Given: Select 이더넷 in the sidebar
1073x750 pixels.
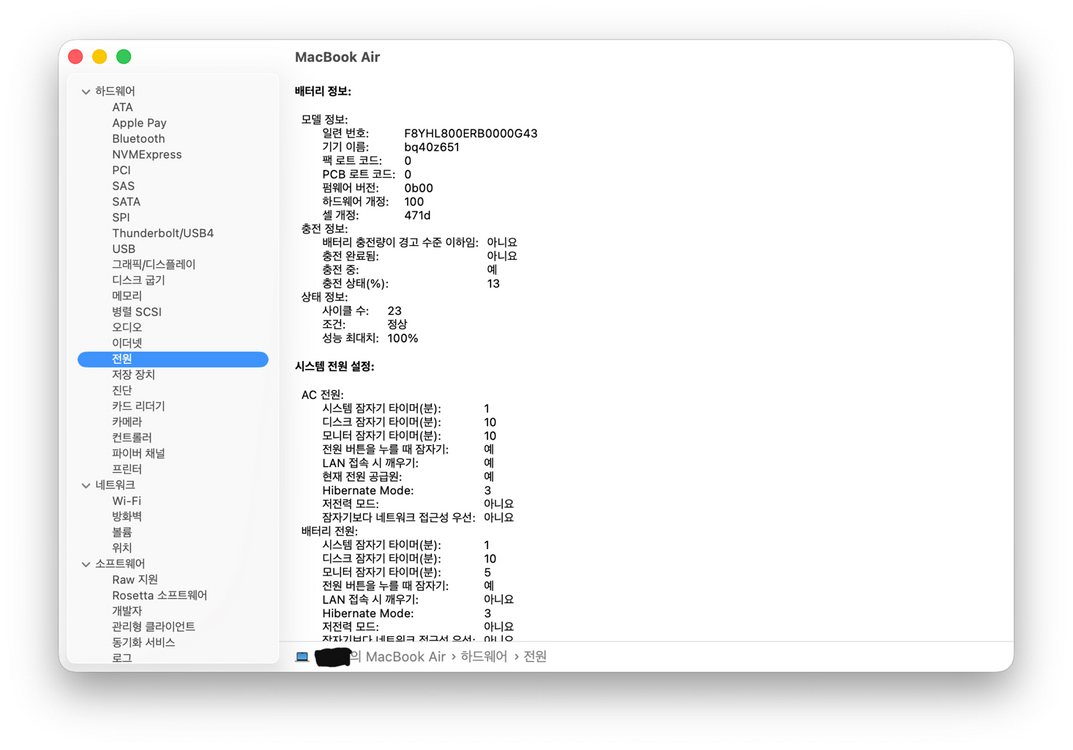Looking at the screenshot, I should [x=127, y=343].
